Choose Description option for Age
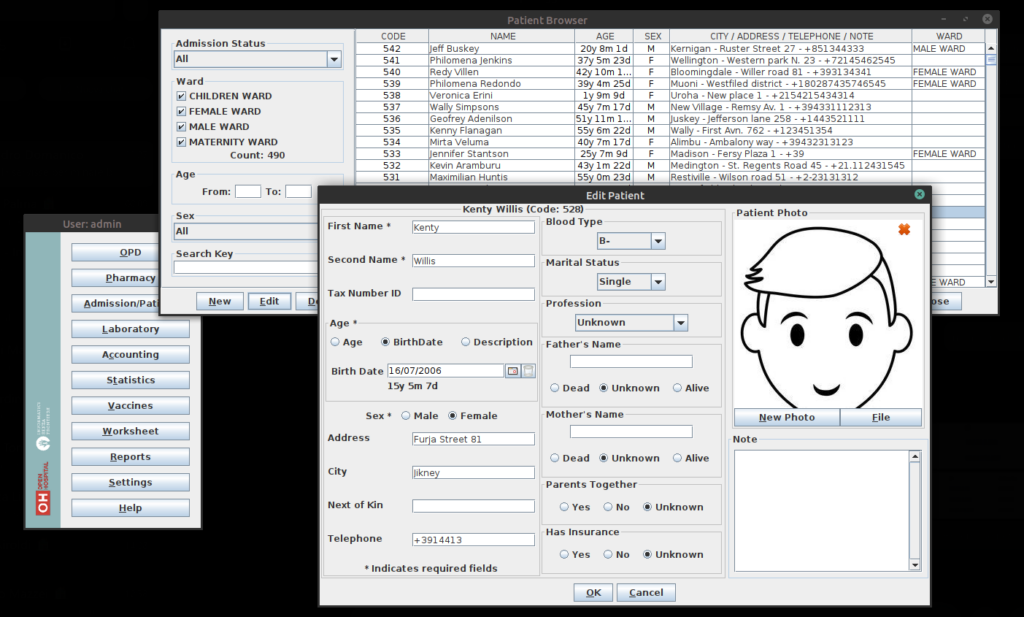Viewport: 1024px width, 617px height. (467, 341)
